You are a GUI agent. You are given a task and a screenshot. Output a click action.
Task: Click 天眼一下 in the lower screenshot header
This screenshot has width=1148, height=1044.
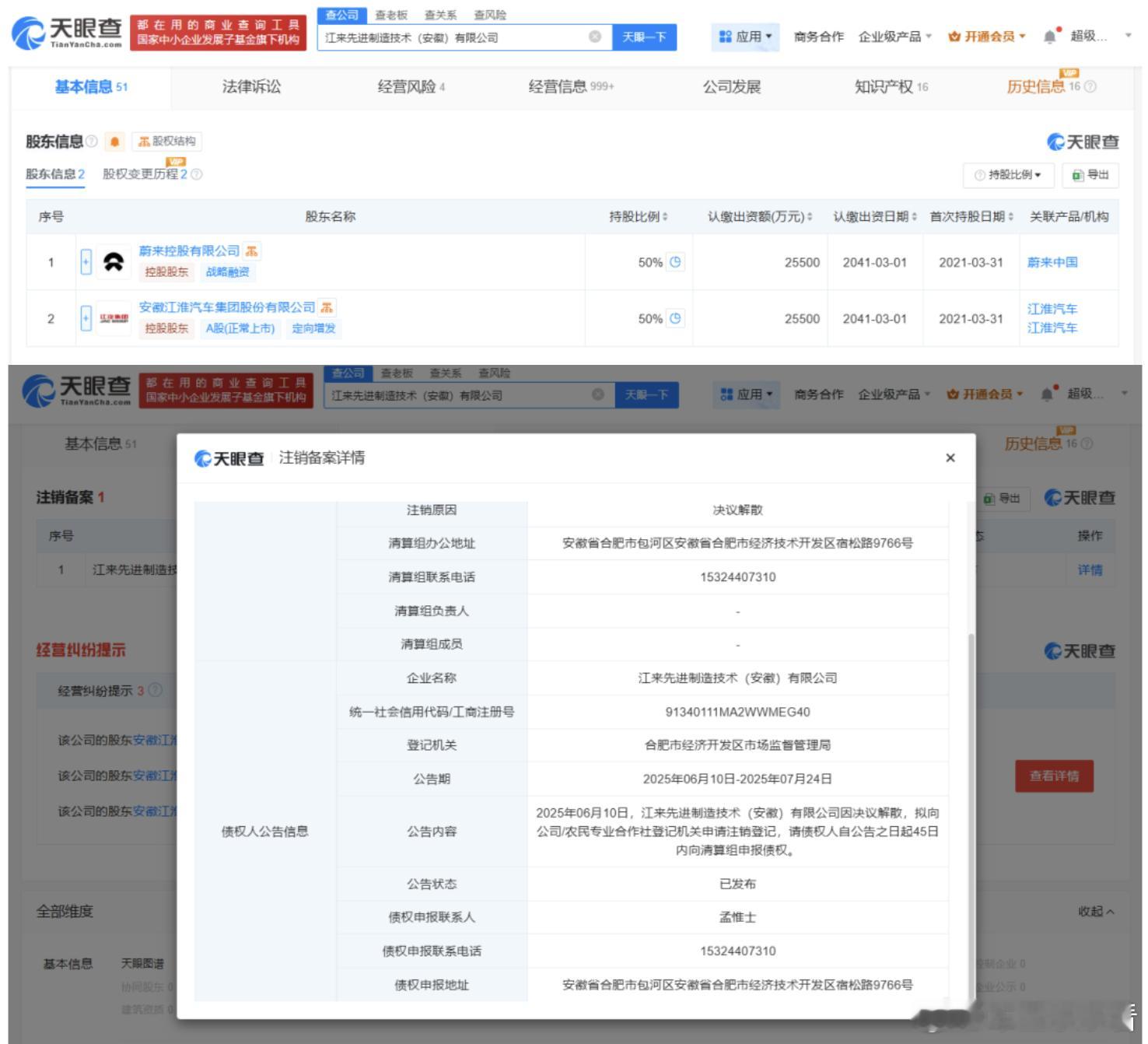pyautogui.click(x=646, y=394)
